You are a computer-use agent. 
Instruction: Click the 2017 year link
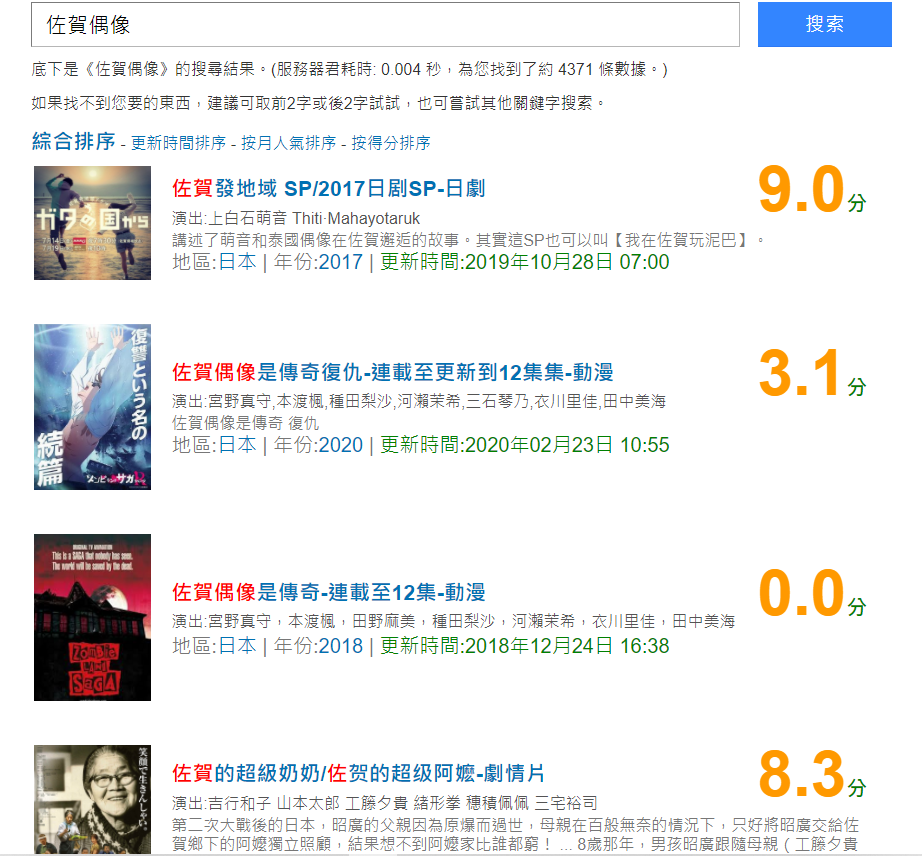pos(341,262)
